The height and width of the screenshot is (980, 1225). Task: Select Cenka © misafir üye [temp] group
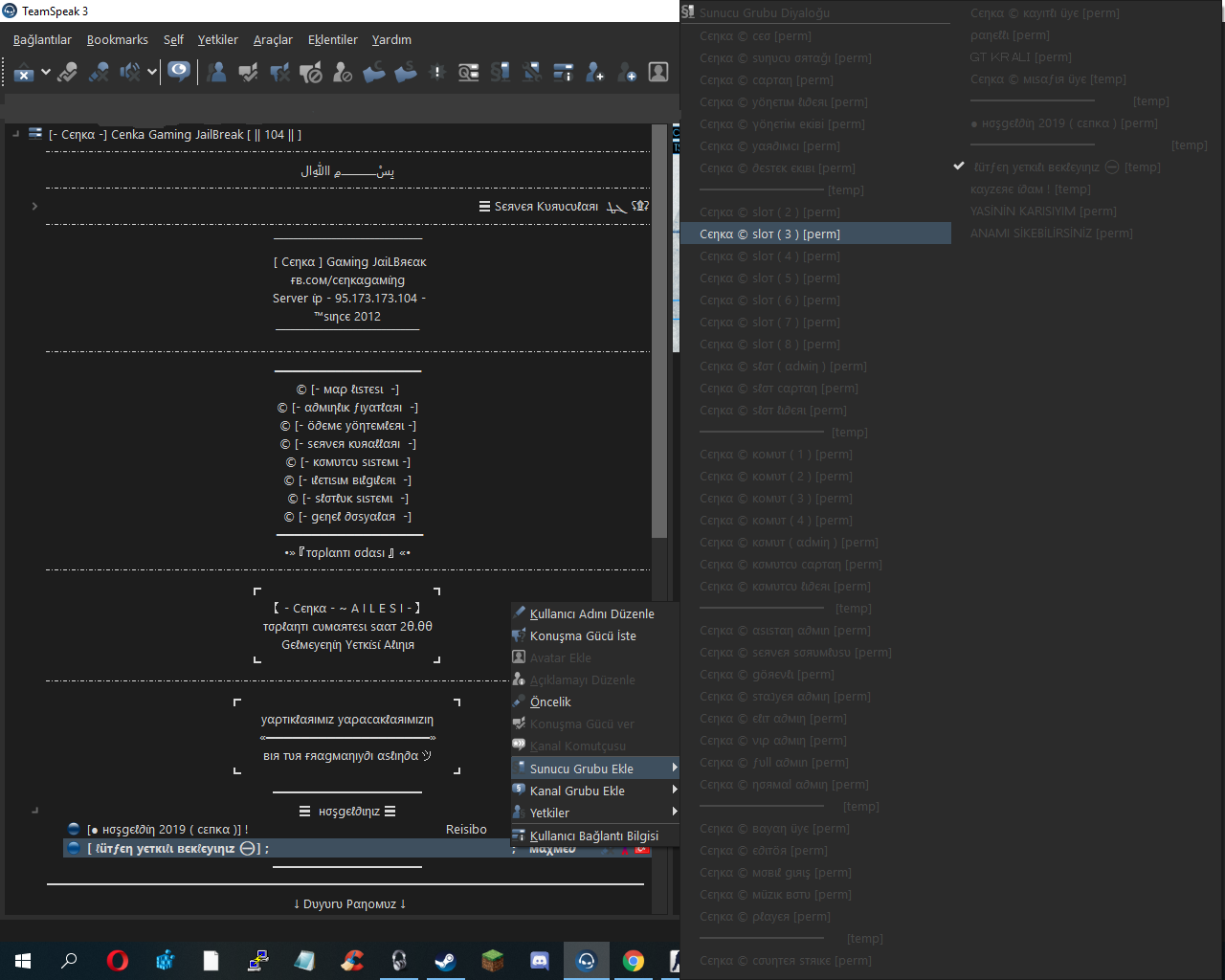(1088, 78)
